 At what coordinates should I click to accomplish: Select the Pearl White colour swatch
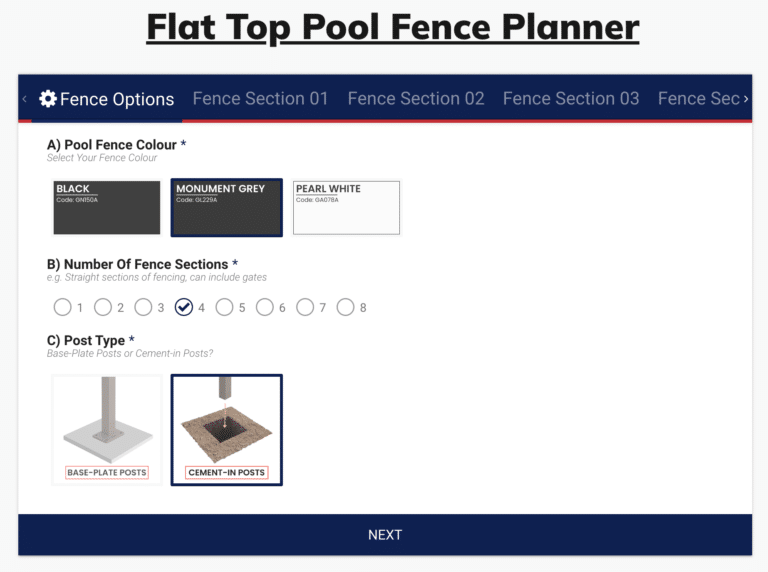[346, 208]
